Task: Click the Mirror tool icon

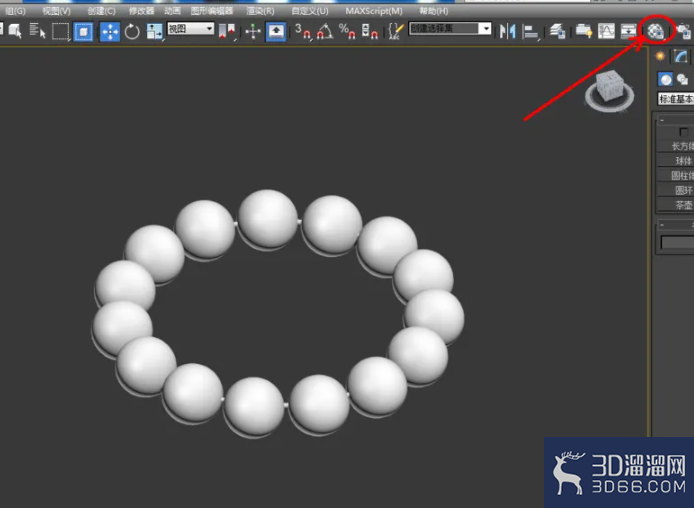Action: tap(508, 31)
